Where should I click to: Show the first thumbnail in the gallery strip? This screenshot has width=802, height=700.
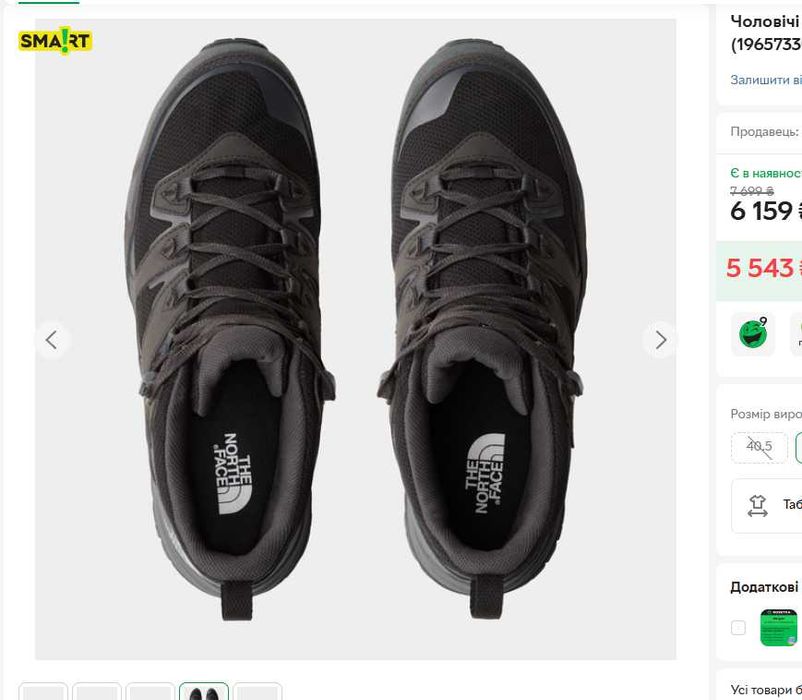43,692
